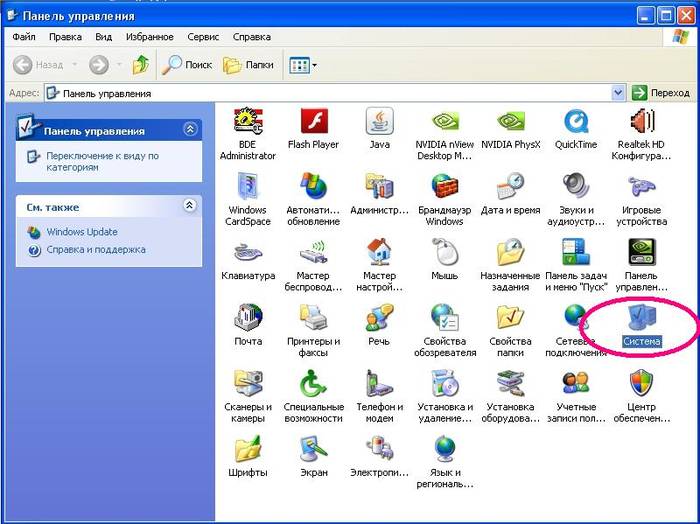The height and width of the screenshot is (524, 700).
Task: Click the Windows Update link
Action: (81, 232)
